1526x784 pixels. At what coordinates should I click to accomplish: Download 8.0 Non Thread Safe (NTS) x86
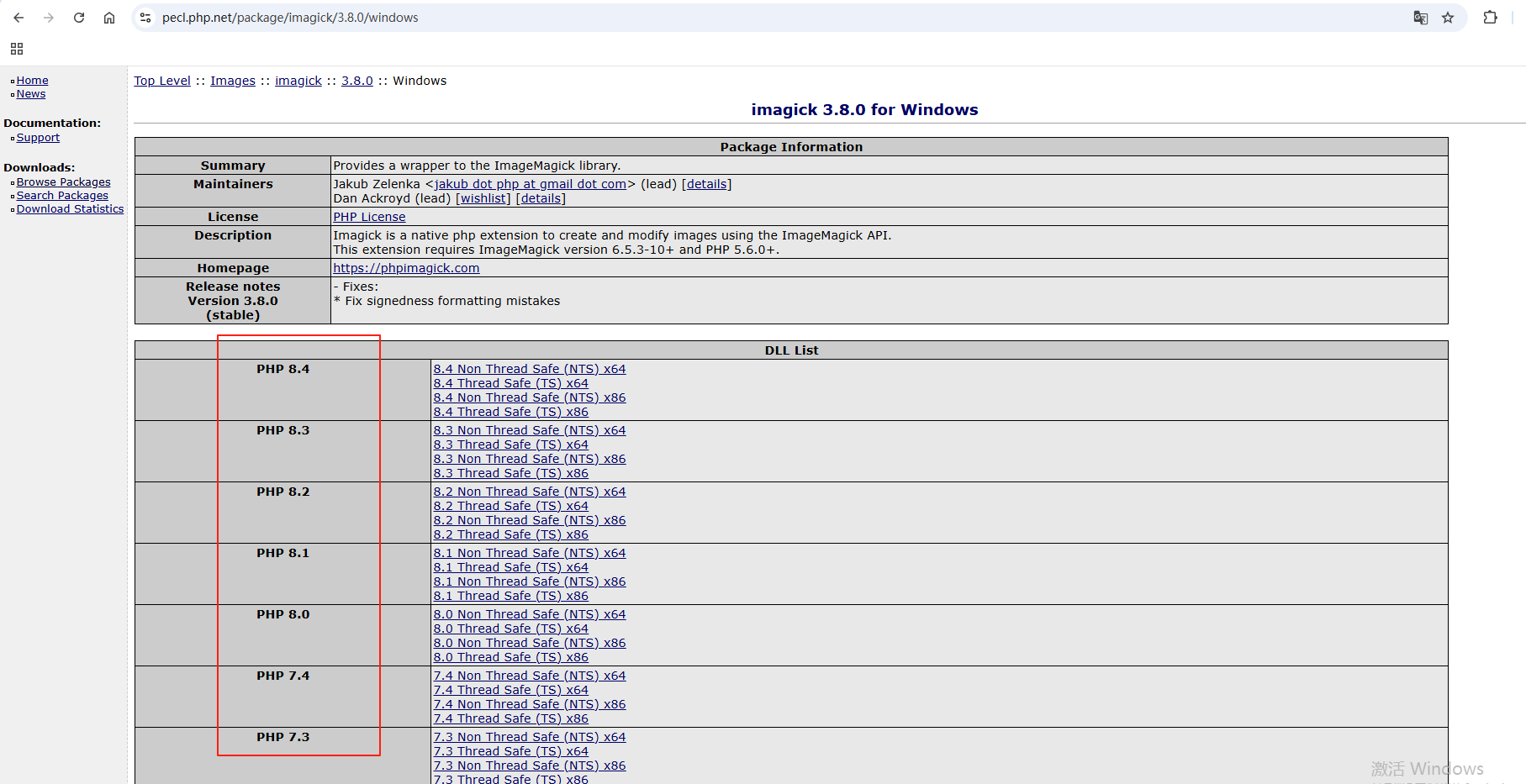coord(530,643)
